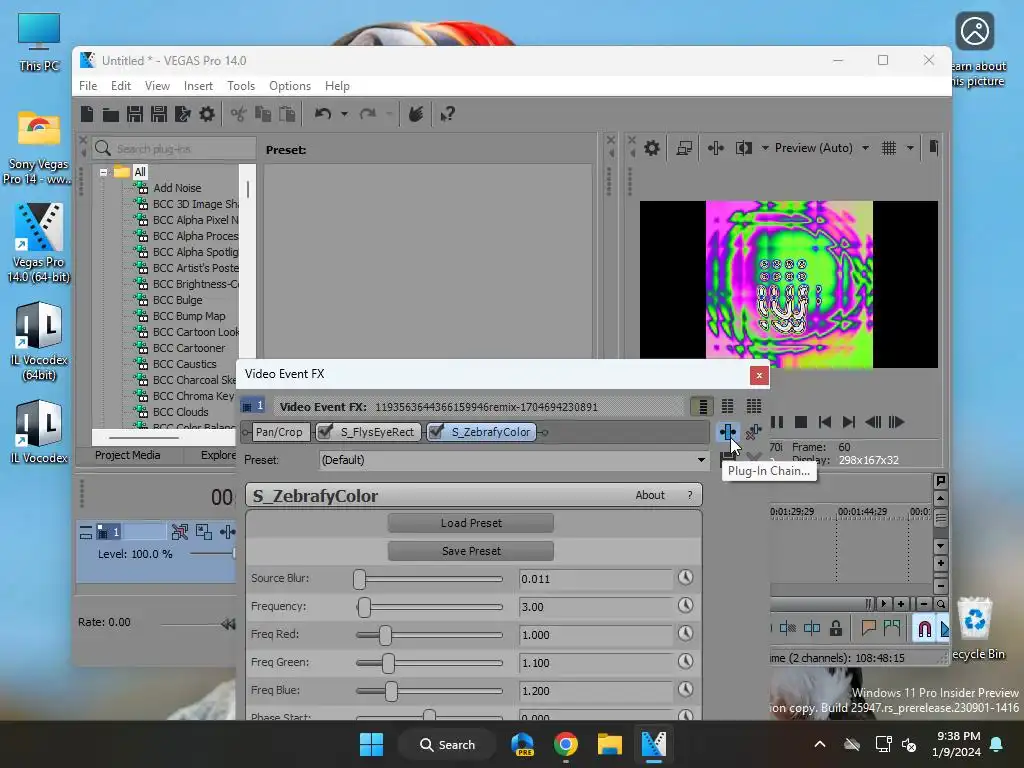The height and width of the screenshot is (768, 1024).
Task: Open the File menu
Action: [88, 86]
